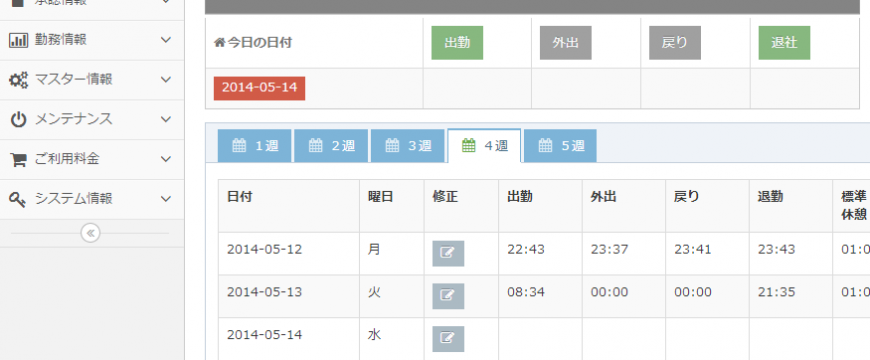Image resolution: width=870 pixels, height=360 pixels.
Task: Expand the 勤務情報 menu chevron
Action: pyautogui.click(x=166, y=40)
